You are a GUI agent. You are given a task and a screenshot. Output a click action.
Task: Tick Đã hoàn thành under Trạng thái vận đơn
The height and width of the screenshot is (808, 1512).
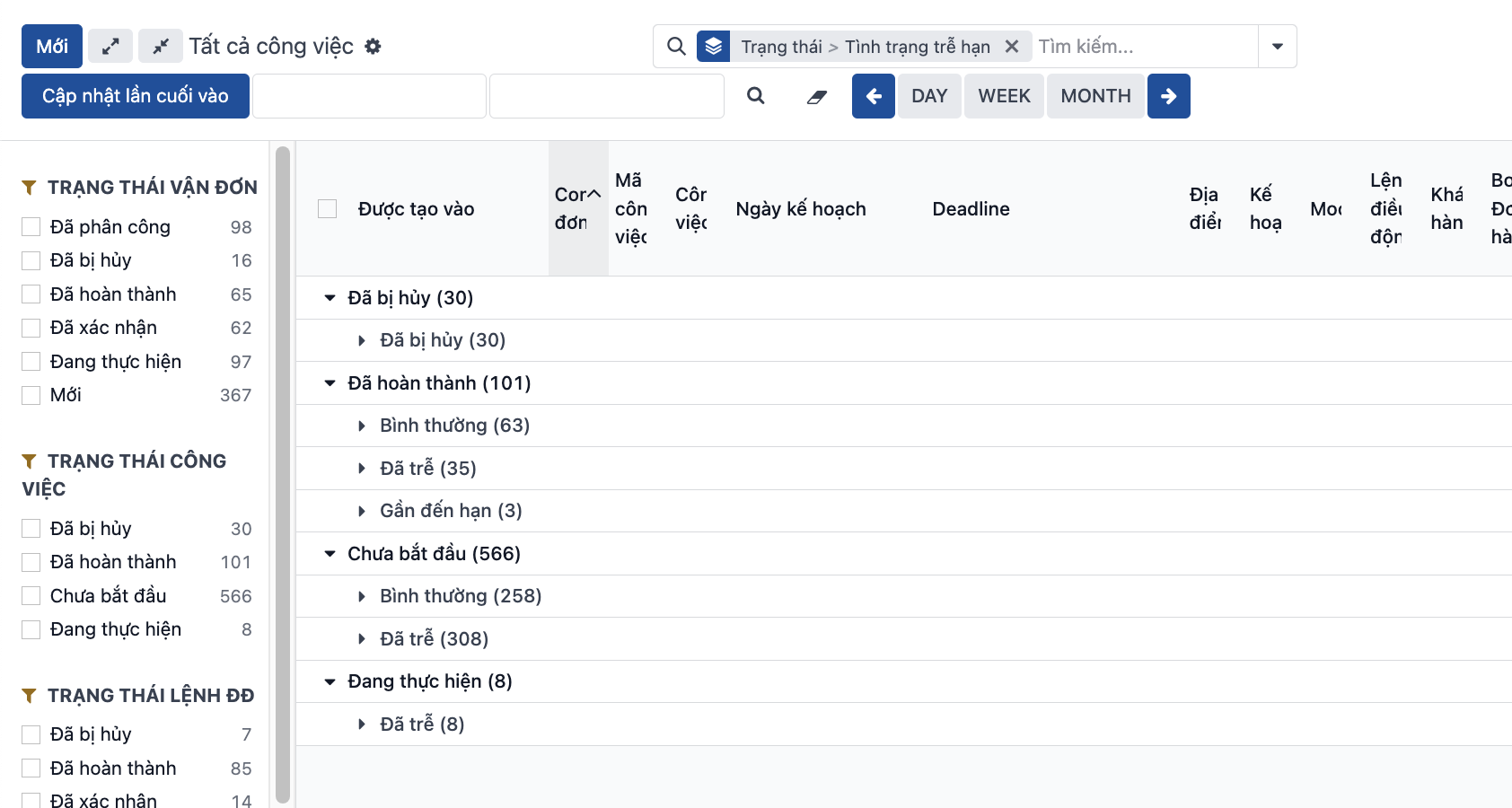[x=31, y=294]
